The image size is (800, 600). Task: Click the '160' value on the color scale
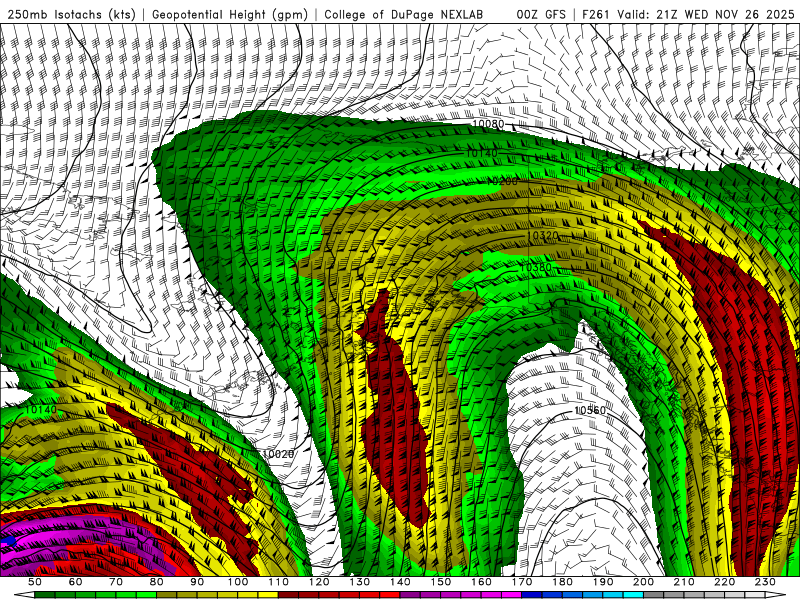click(x=481, y=582)
